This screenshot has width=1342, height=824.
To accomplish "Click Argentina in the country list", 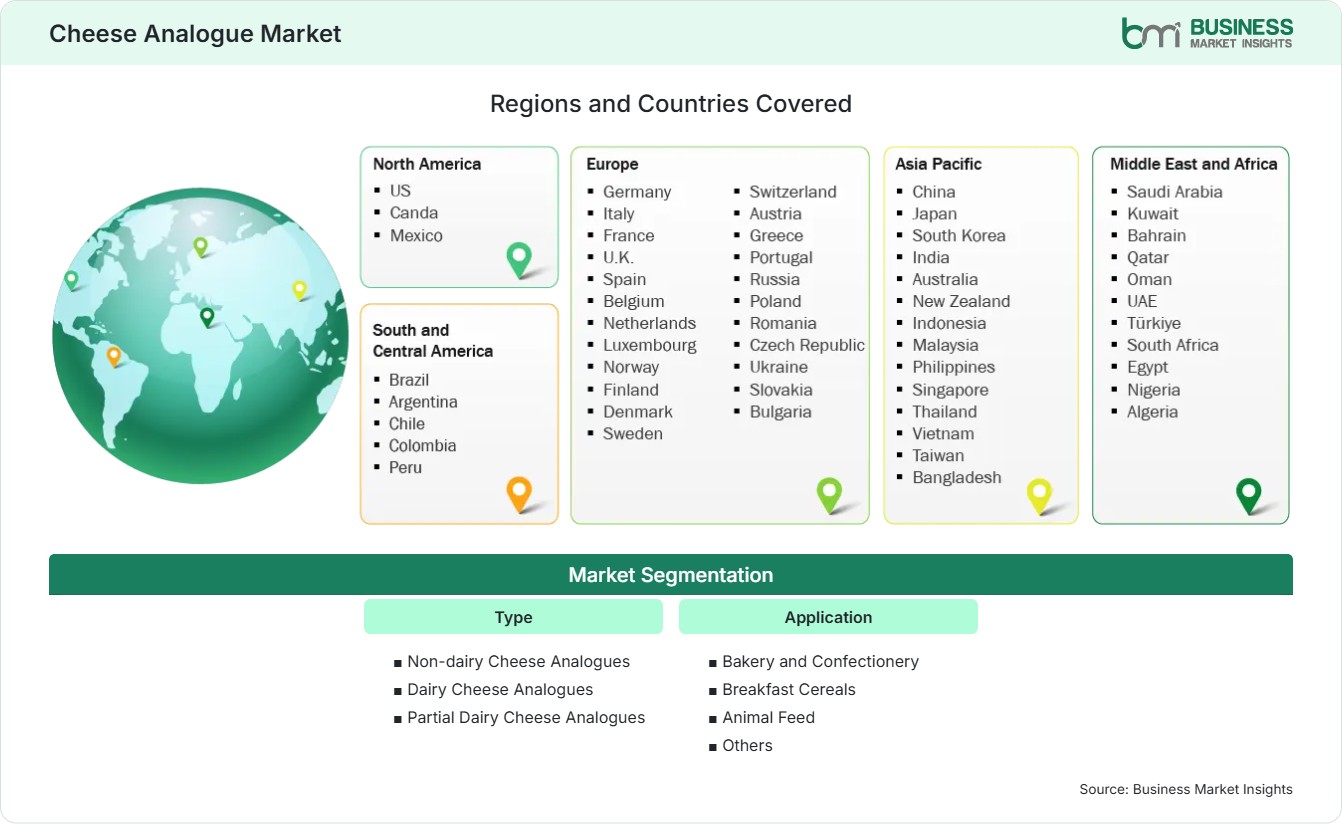I will tap(423, 401).
